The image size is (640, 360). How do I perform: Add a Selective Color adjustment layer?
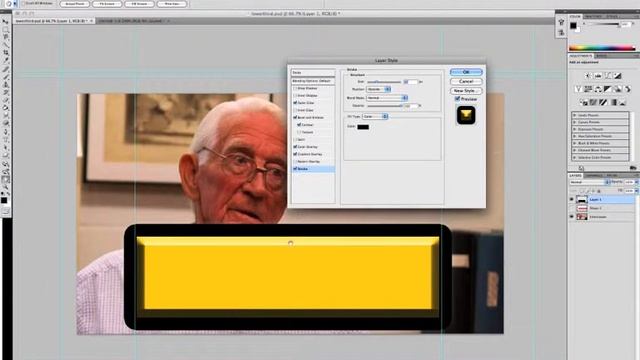point(623,102)
